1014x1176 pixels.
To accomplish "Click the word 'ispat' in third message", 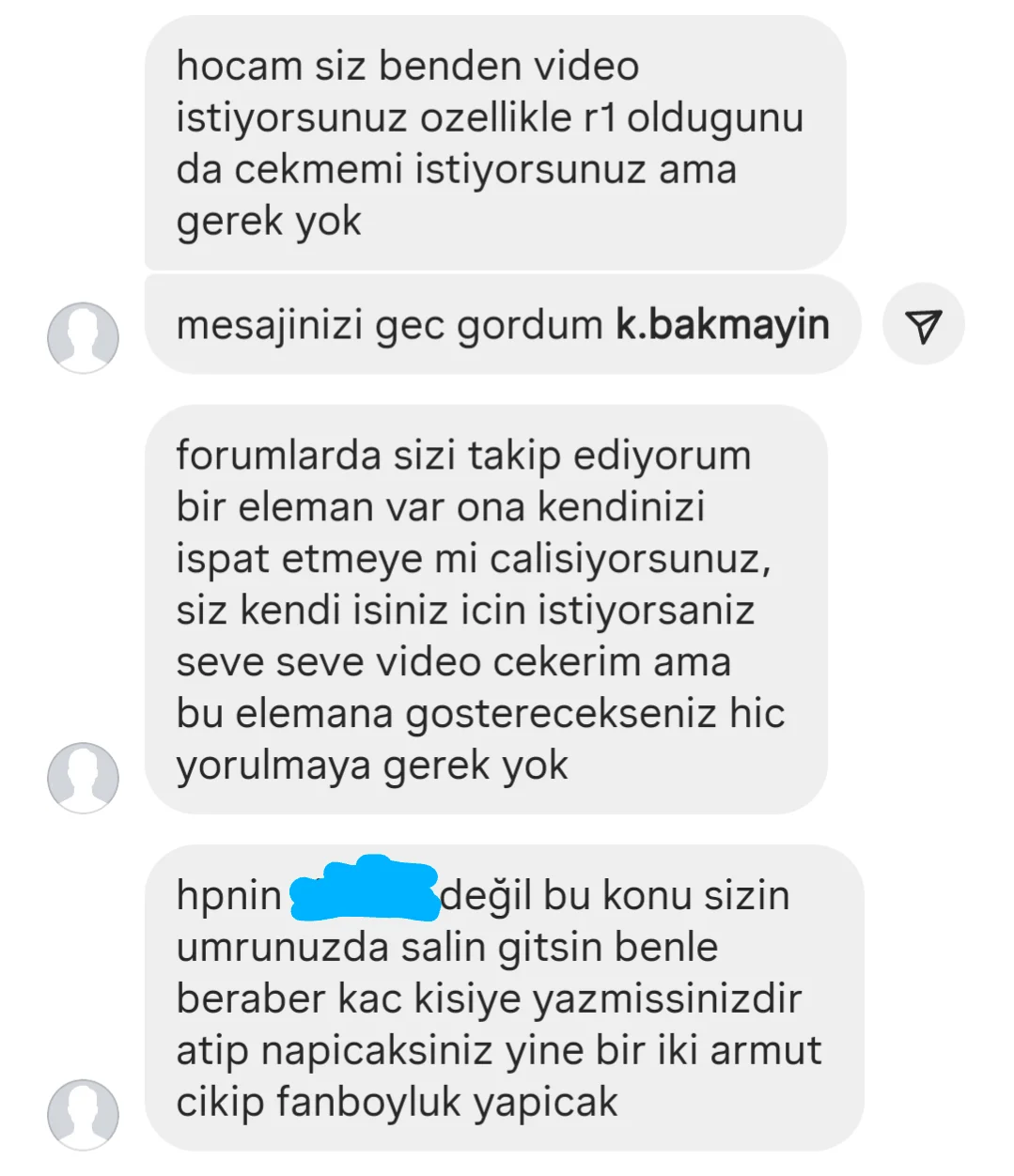I will tap(223, 560).
